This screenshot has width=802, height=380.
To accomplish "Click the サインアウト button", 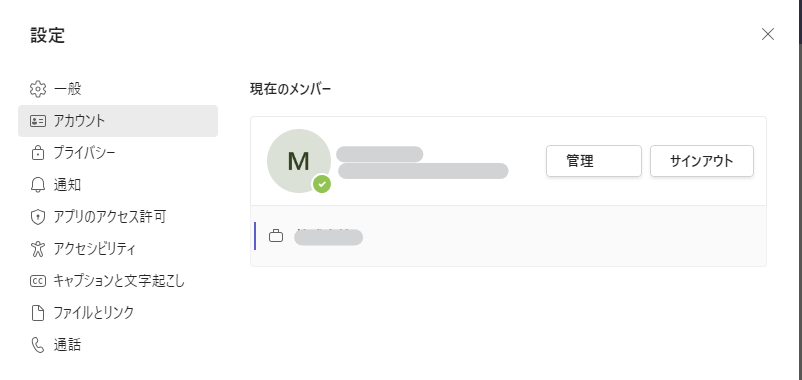I will click(702, 161).
